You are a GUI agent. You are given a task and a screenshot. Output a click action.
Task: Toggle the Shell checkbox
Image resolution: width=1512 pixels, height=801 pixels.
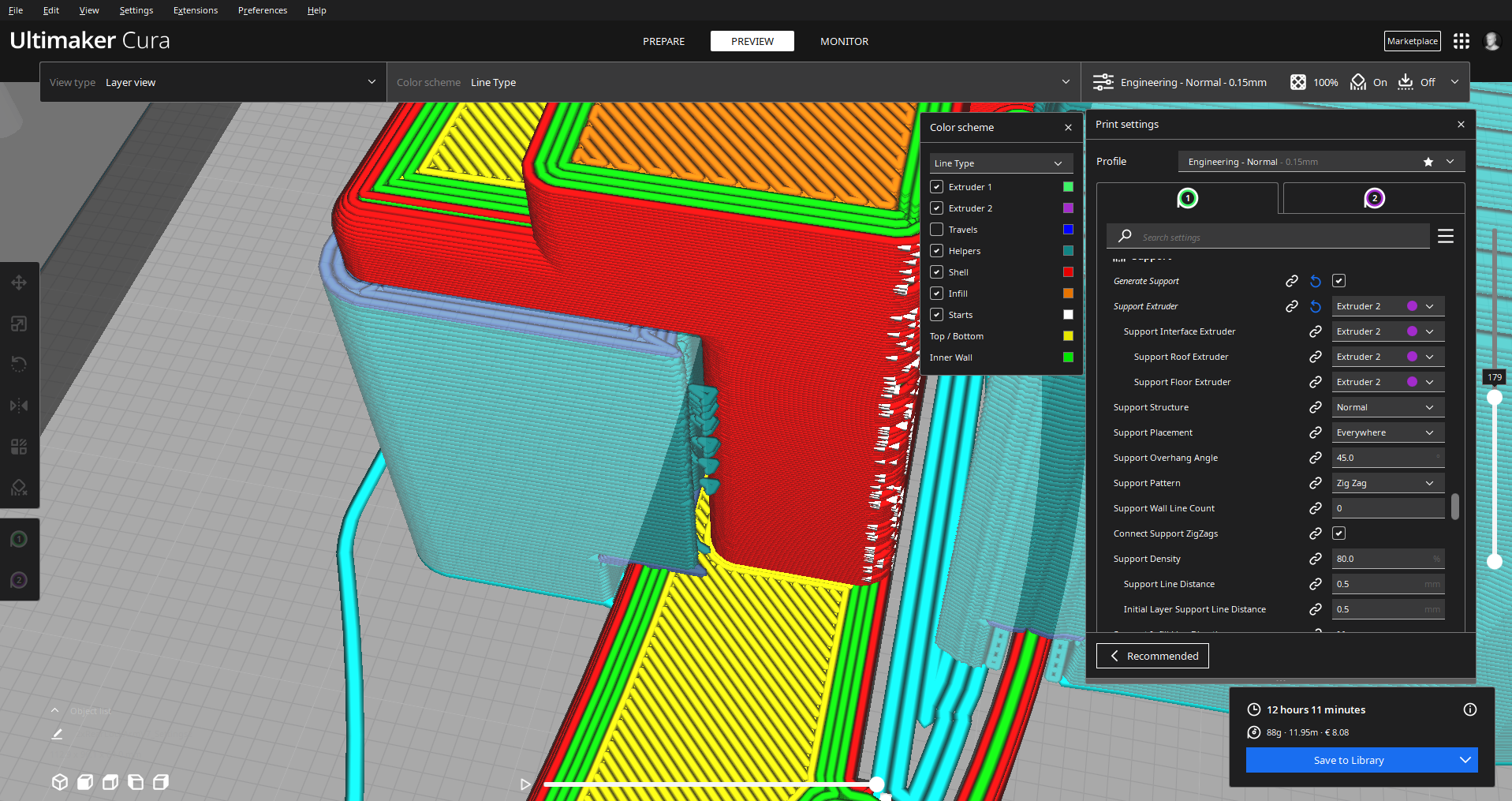click(937, 272)
